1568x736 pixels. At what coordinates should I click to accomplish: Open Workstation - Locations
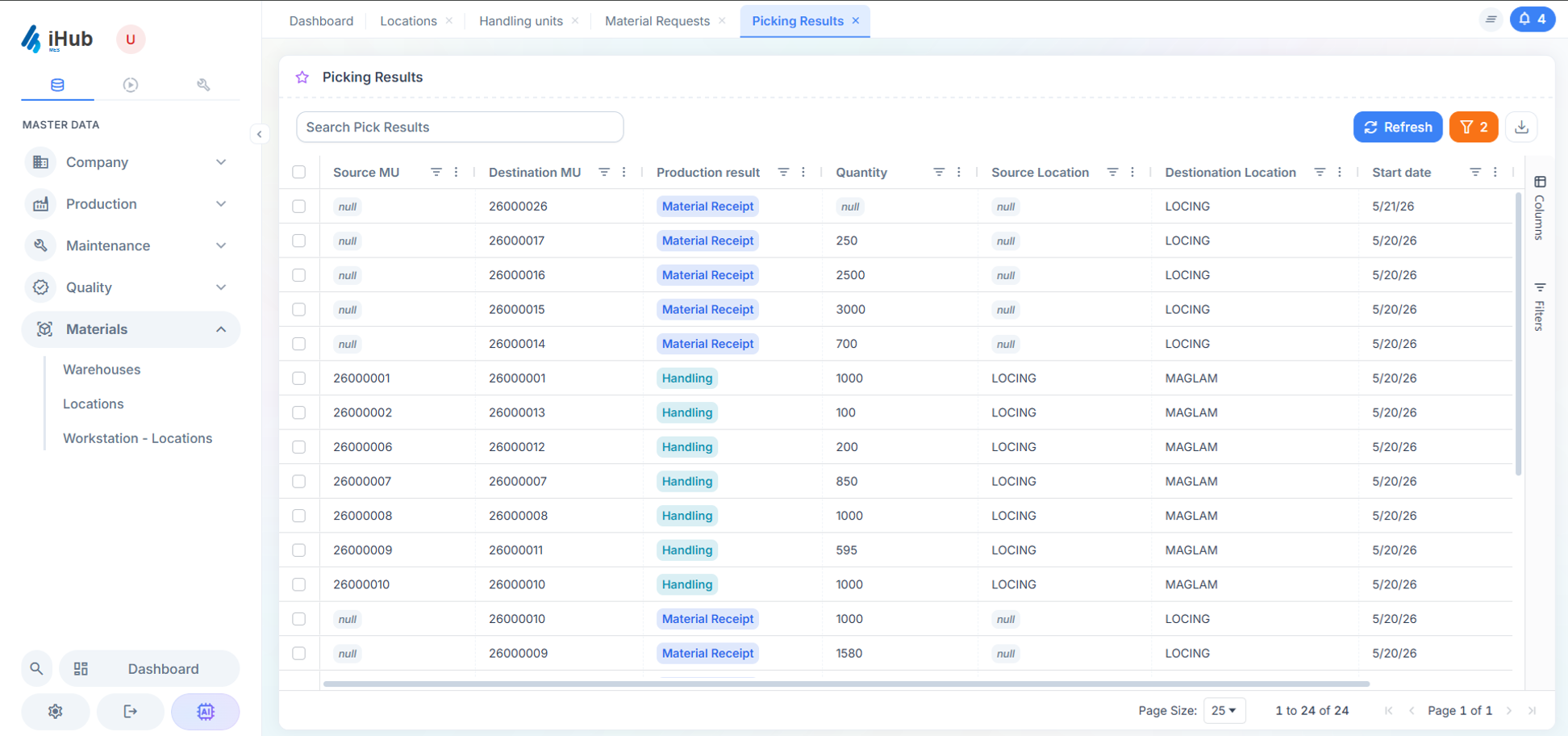click(138, 438)
